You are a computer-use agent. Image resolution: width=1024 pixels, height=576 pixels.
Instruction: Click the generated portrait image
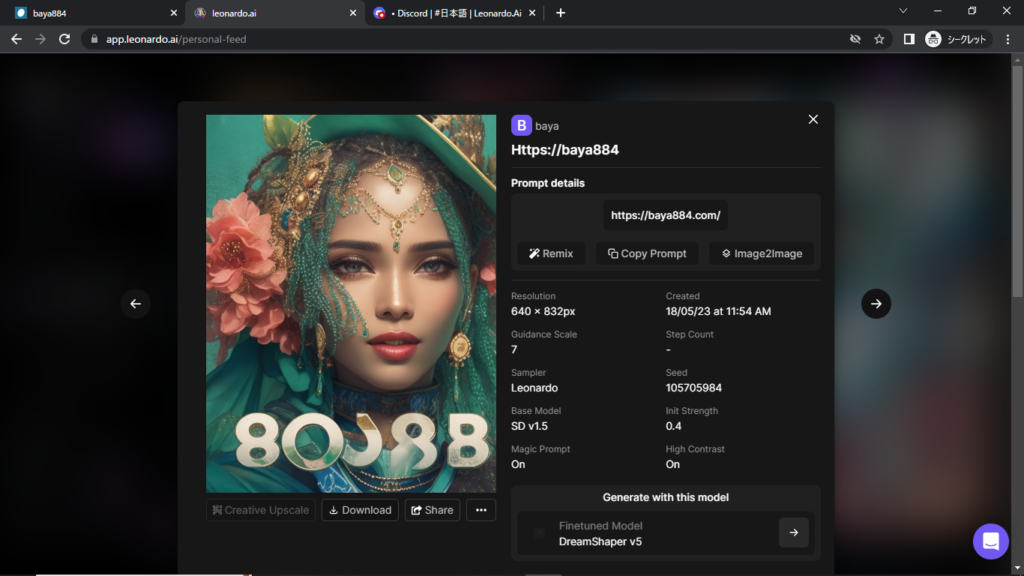351,303
